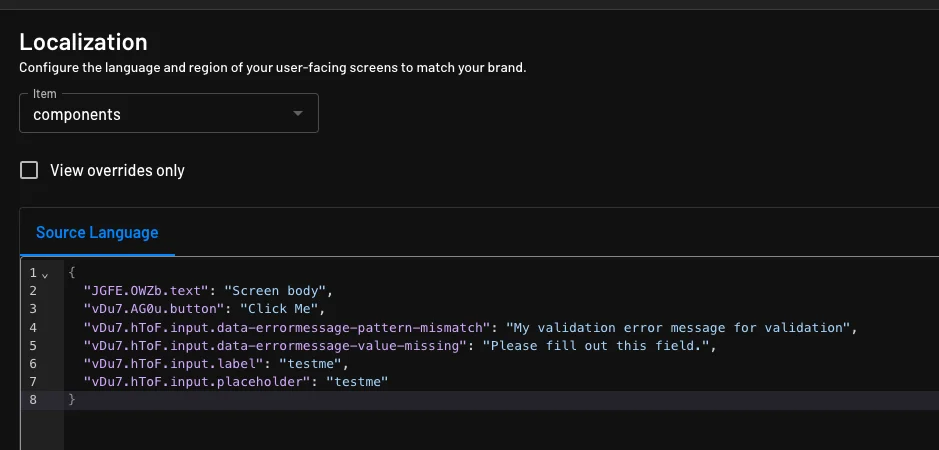
Task: Click the closing brace on line 8
Action: 71,400
